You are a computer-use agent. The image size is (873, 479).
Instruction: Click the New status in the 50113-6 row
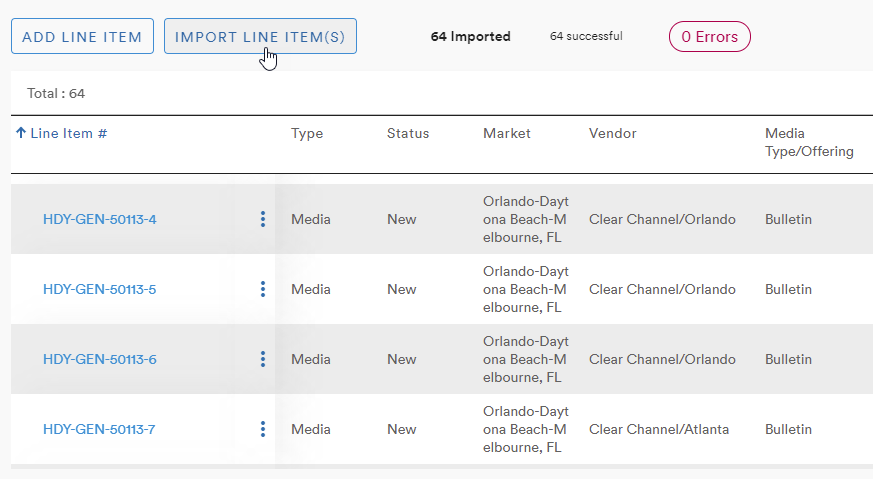401,359
